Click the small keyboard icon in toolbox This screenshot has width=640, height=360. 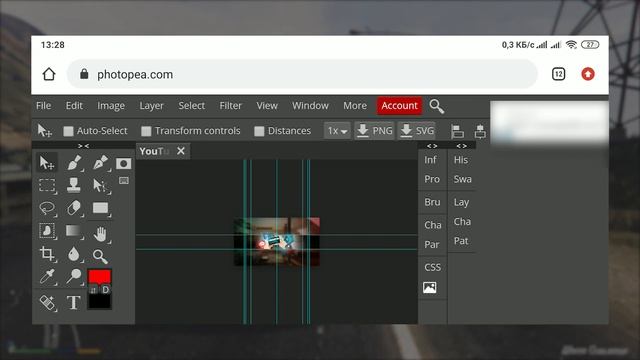click(124, 180)
